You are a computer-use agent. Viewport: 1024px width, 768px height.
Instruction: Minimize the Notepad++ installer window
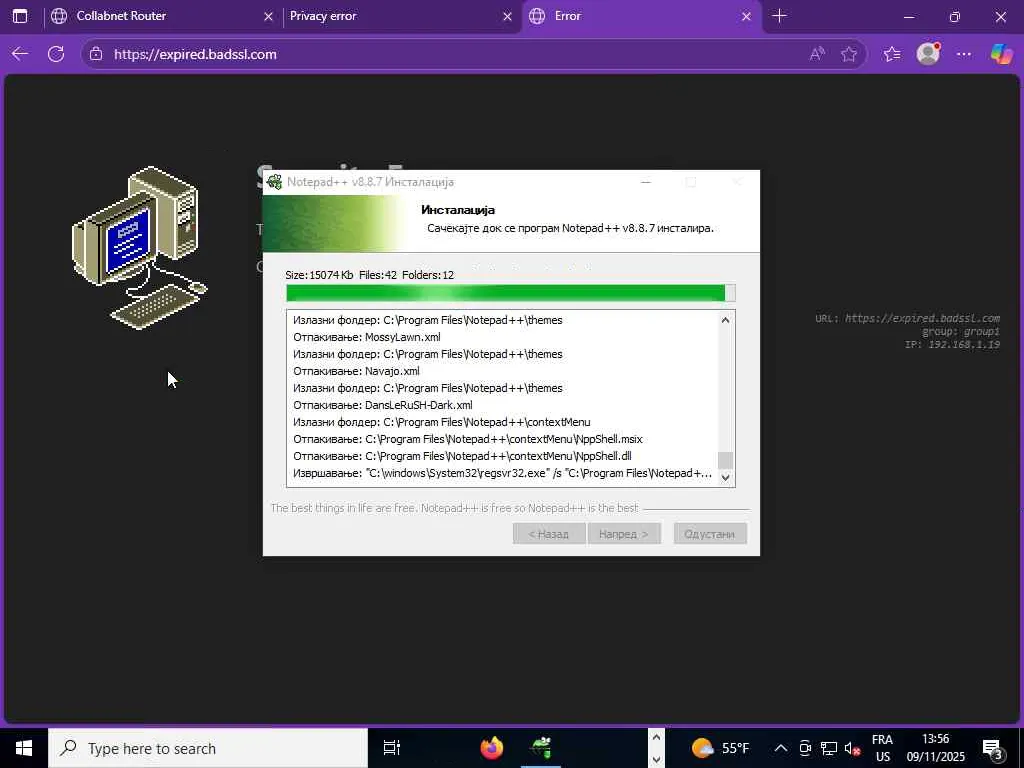tap(646, 182)
